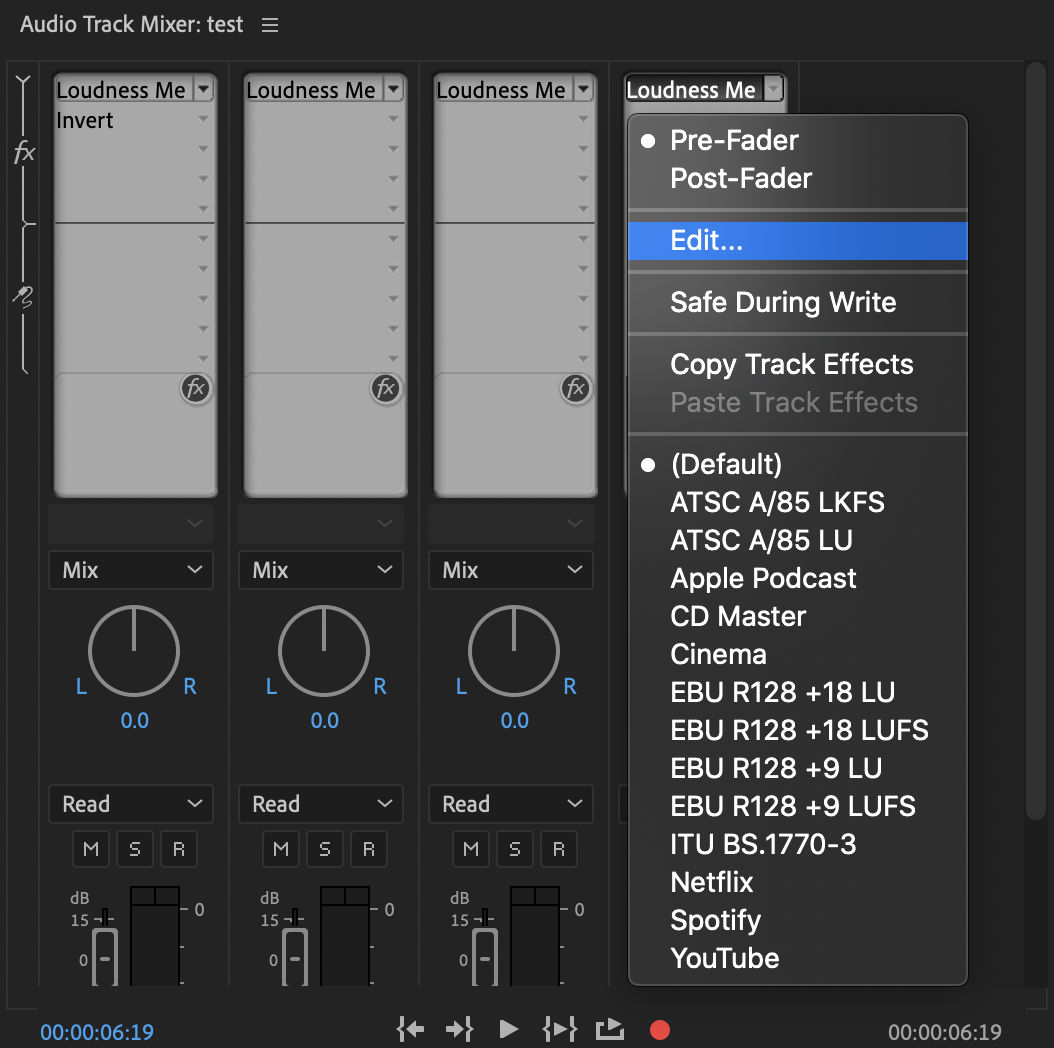The width and height of the screenshot is (1054, 1048).
Task: Toggle fx bypass on the third track
Action: click(575, 388)
